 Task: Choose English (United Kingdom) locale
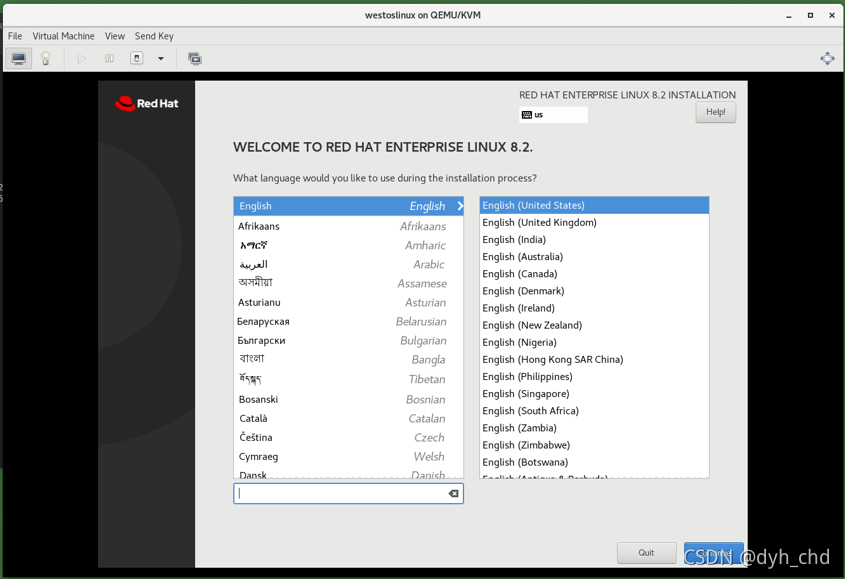click(x=594, y=223)
